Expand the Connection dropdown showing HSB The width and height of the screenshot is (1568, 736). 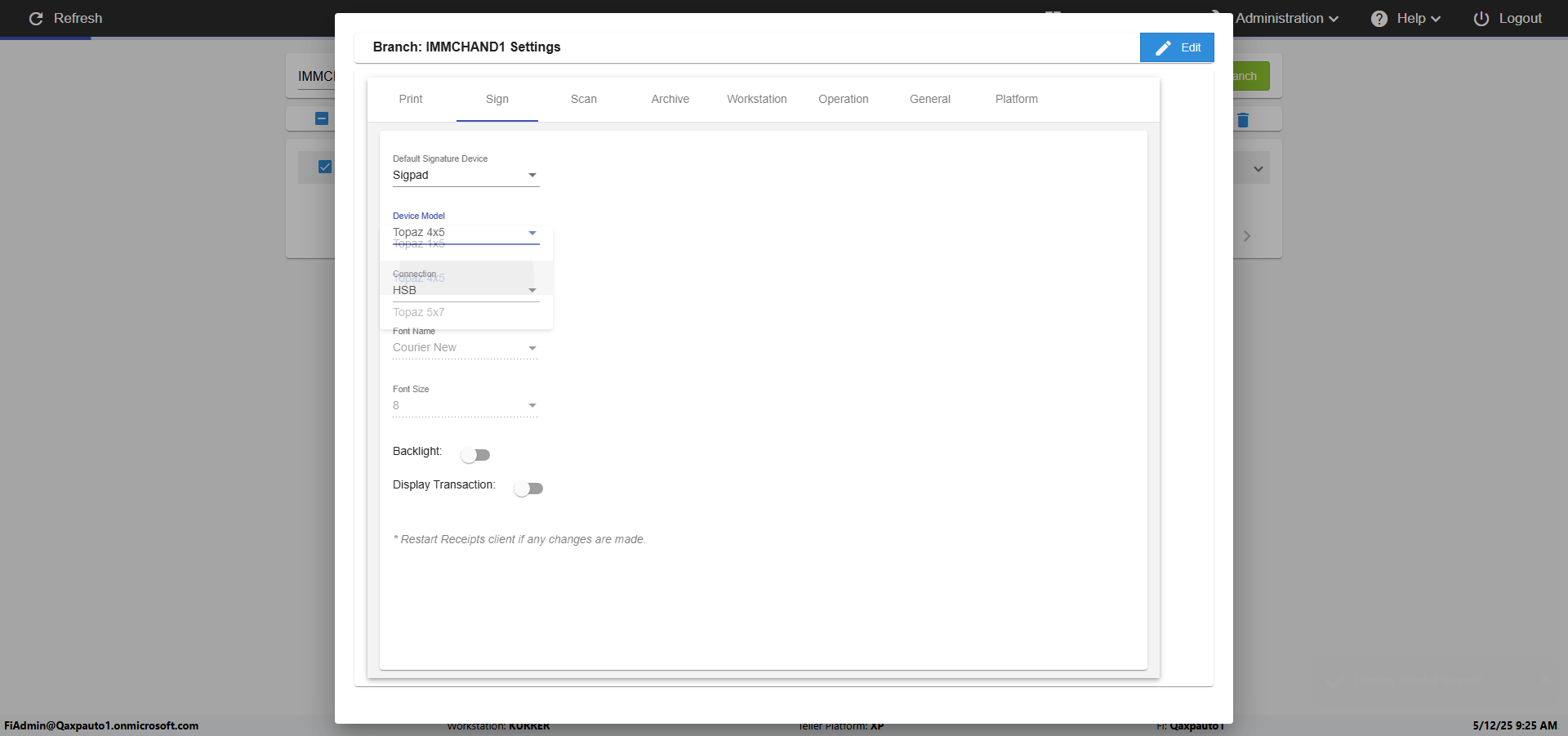click(465, 291)
